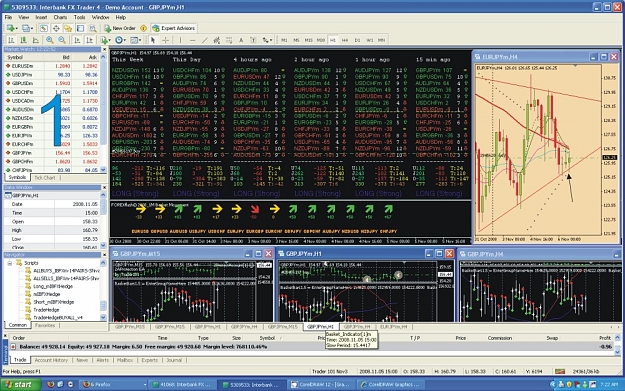Click Navigator scrollbar down arrow
This screenshot has width=625, height=391.
click(104, 318)
